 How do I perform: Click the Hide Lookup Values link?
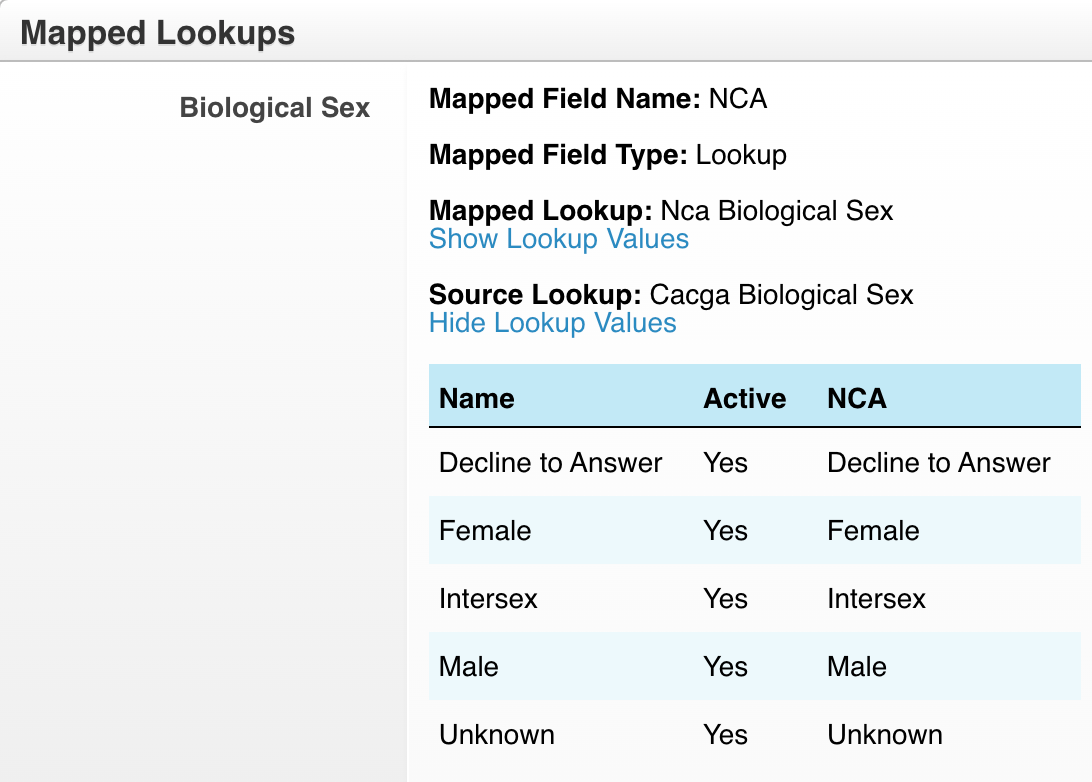coord(552,324)
